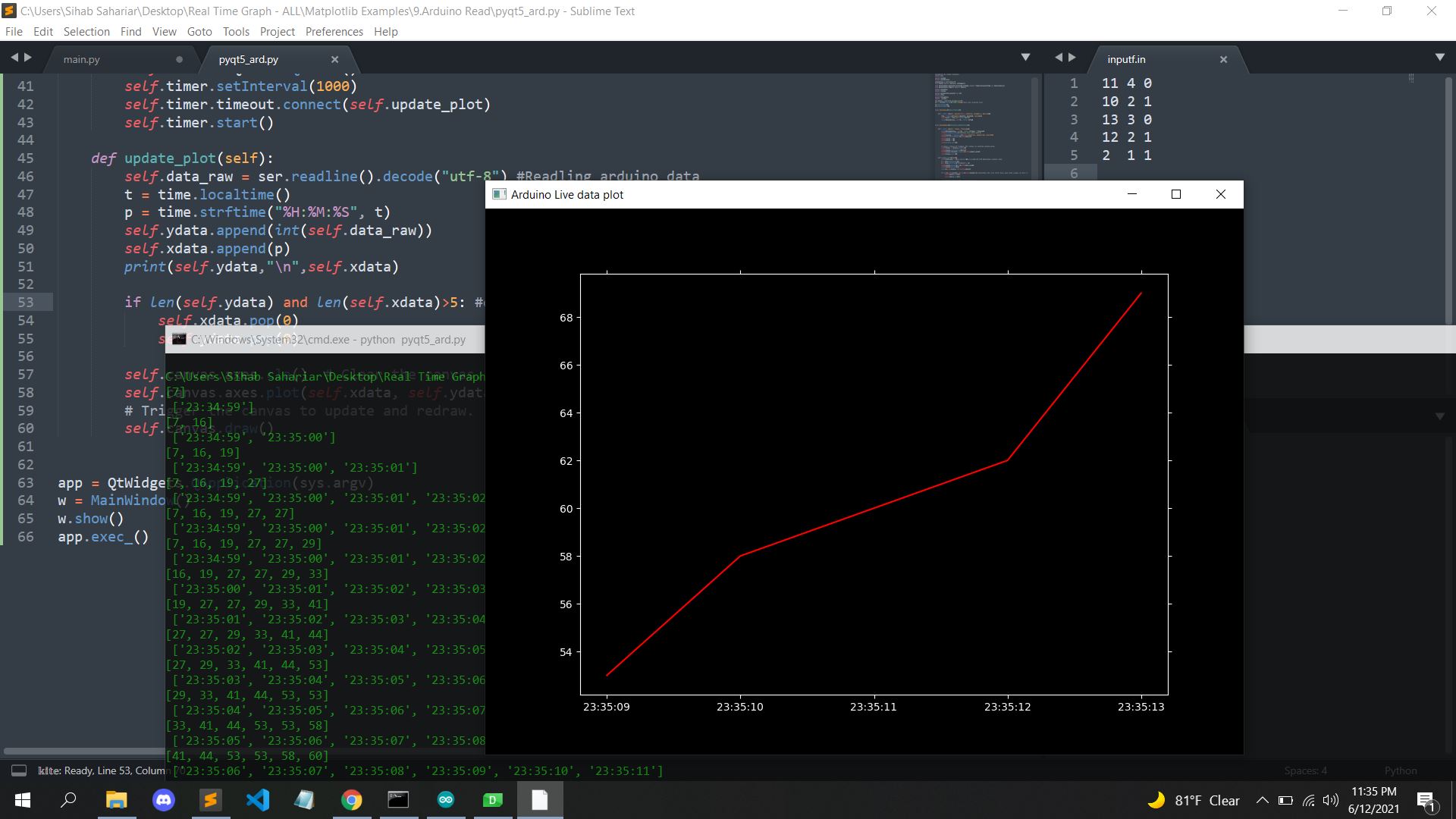Image resolution: width=1456 pixels, height=819 pixels.
Task: Click y-axis label 62 in plot
Action: (566, 461)
